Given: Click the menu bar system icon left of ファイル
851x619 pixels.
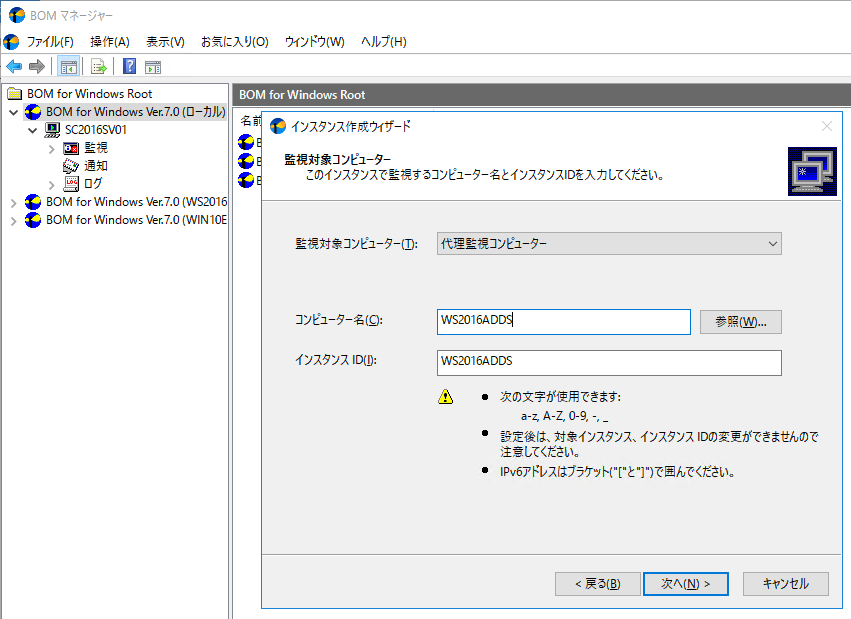Looking at the screenshot, I should (11, 42).
